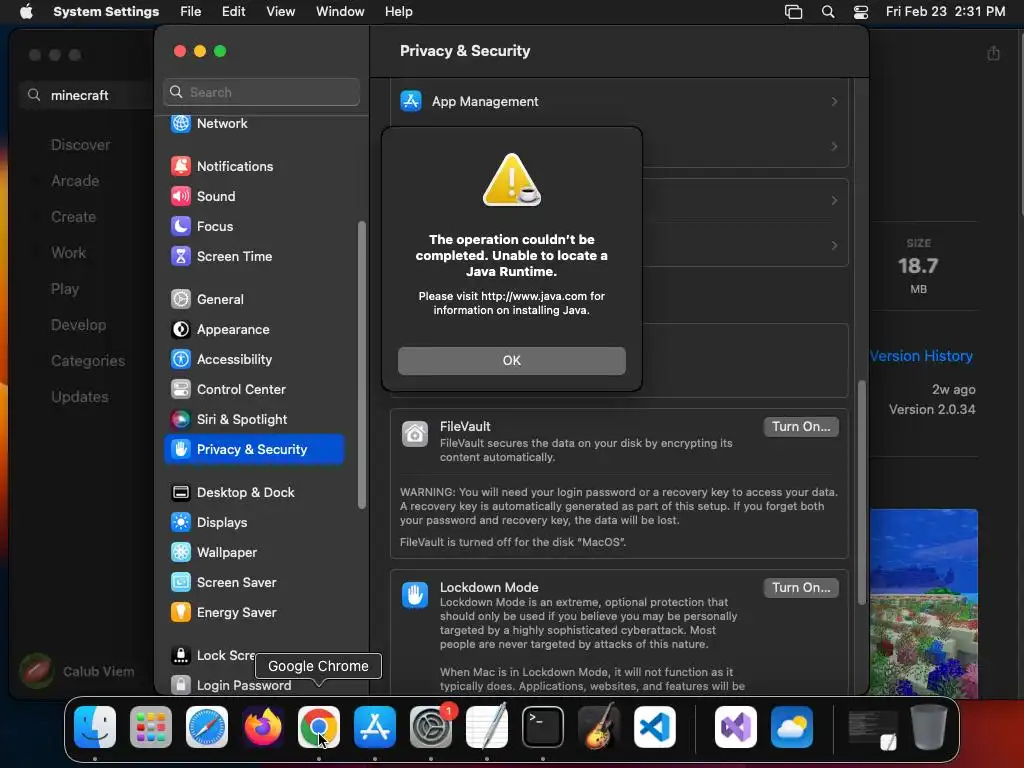Open the Edit menu
Viewport: 1024px width, 768px height.
click(x=233, y=12)
